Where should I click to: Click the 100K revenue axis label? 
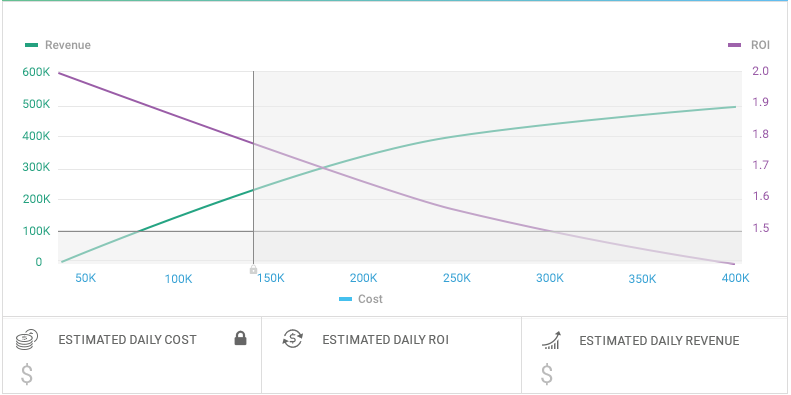pos(36,231)
